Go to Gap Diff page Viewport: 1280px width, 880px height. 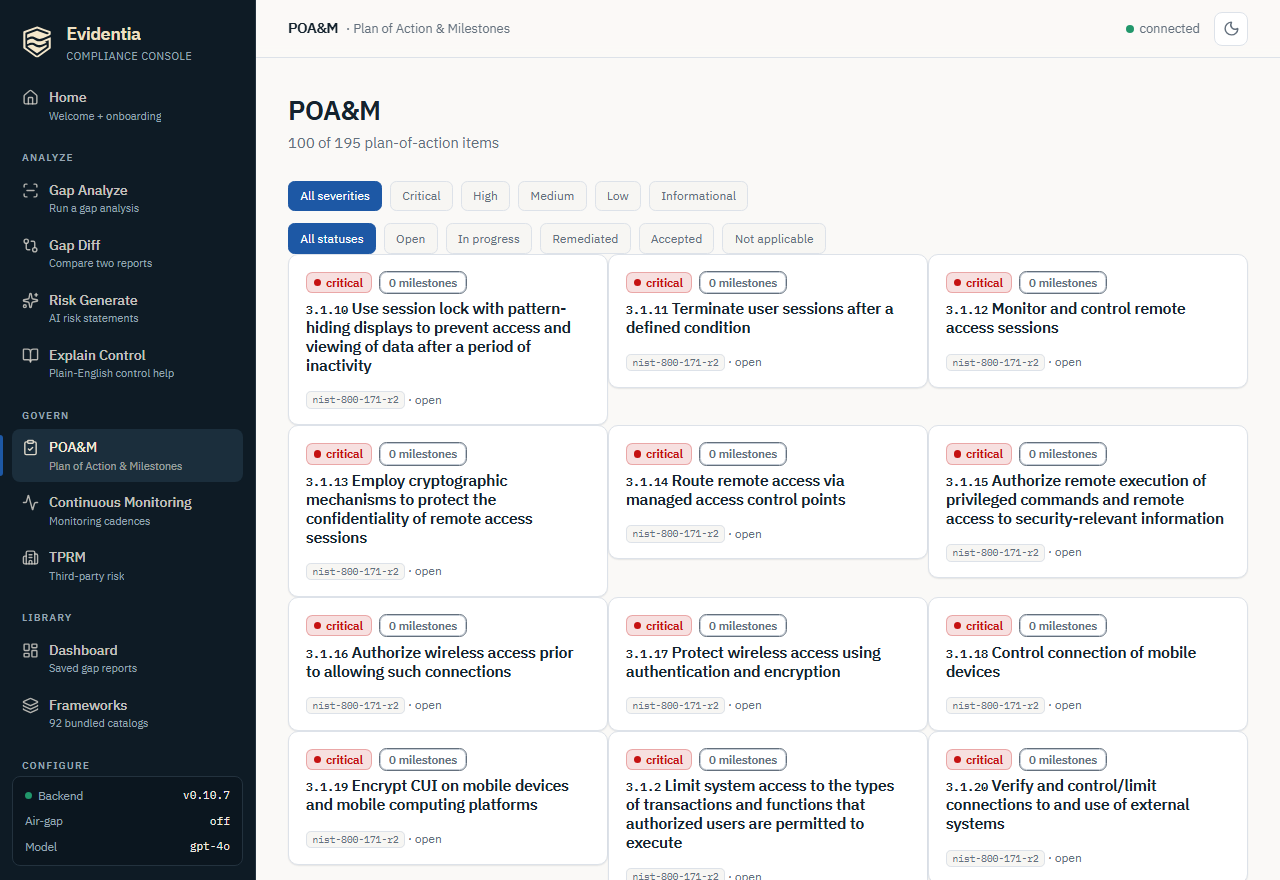click(x=128, y=254)
